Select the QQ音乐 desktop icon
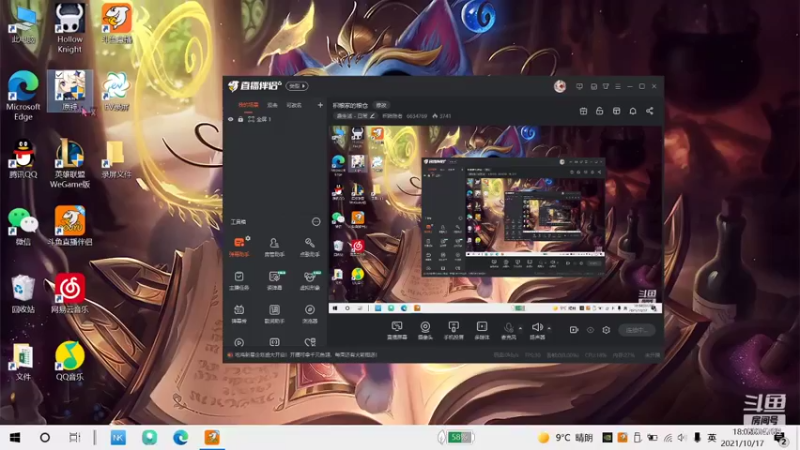Viewport: 800px width, 450px height. 70,361
